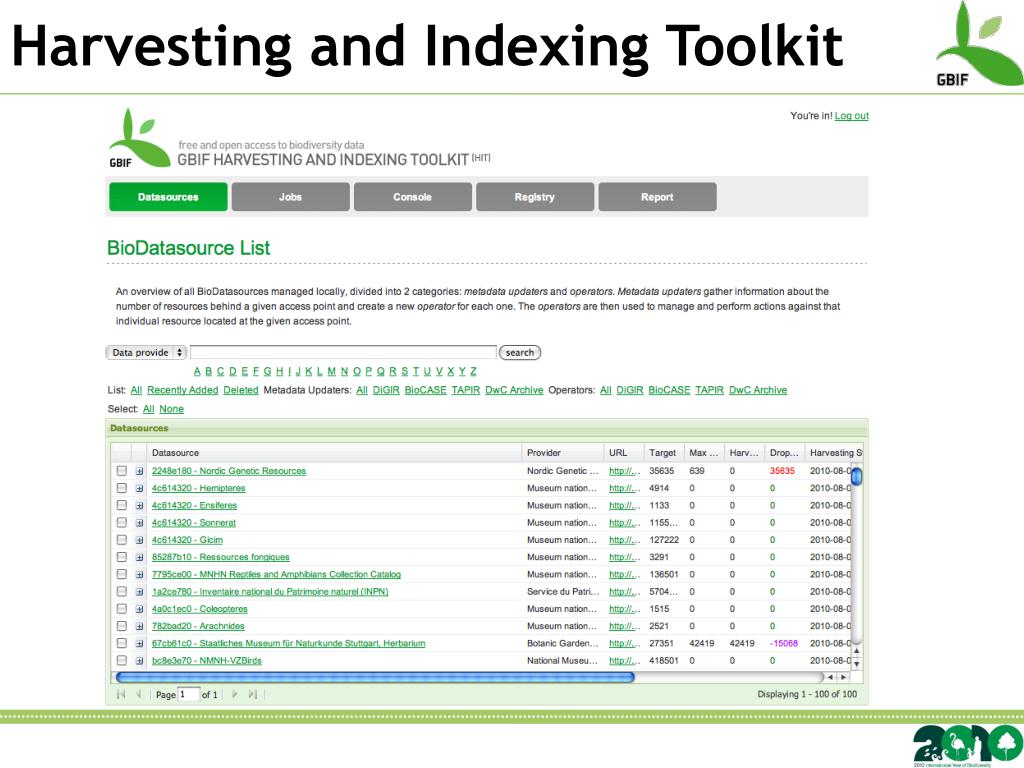Filter datasources by letter M
Viewport: 1024px width, 768px height.
tap(331, 372)
